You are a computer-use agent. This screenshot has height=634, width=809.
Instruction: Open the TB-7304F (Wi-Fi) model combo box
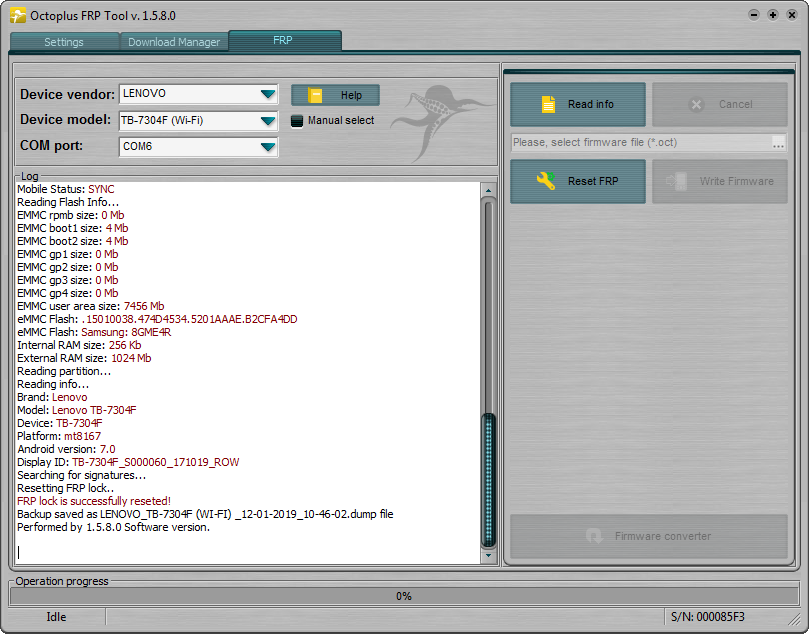click(x=199, y=121)
